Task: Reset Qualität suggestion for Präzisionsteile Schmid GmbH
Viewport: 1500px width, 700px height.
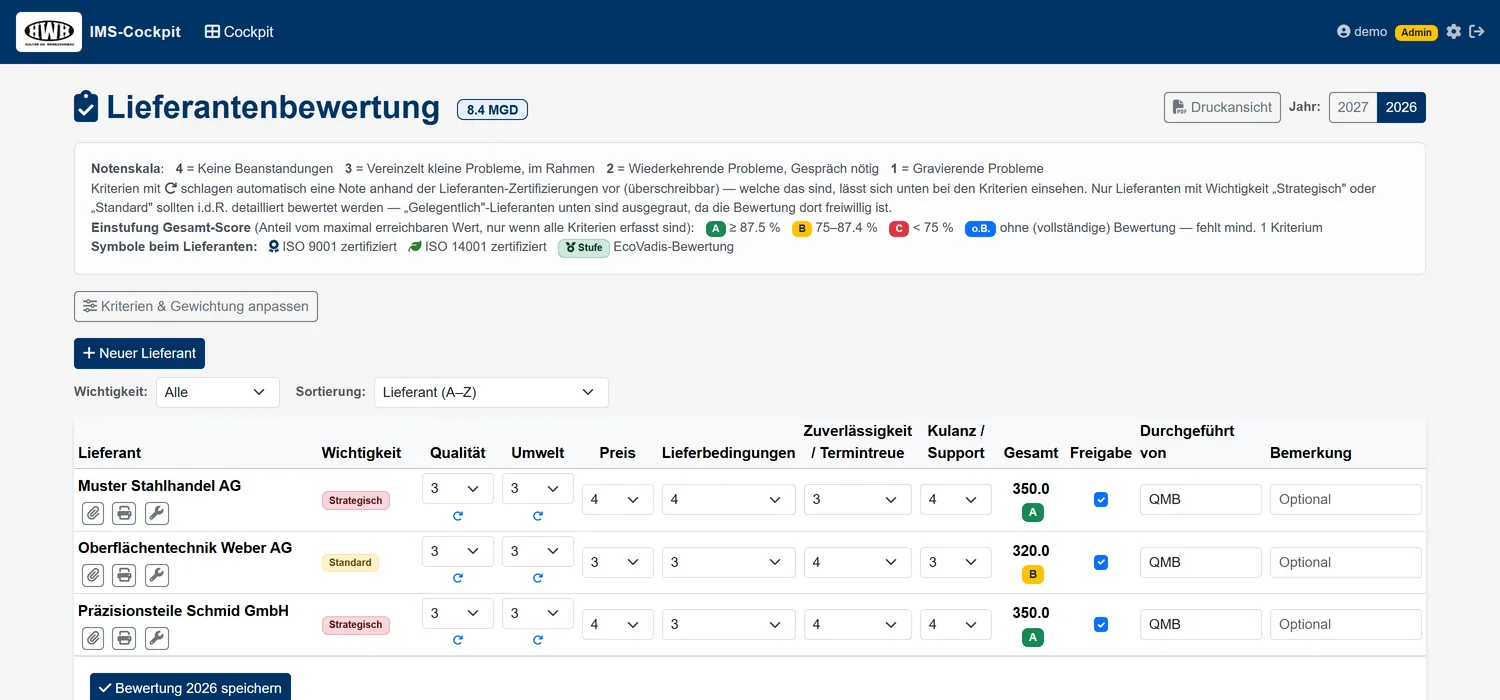Action: click(x=458, y=640)
